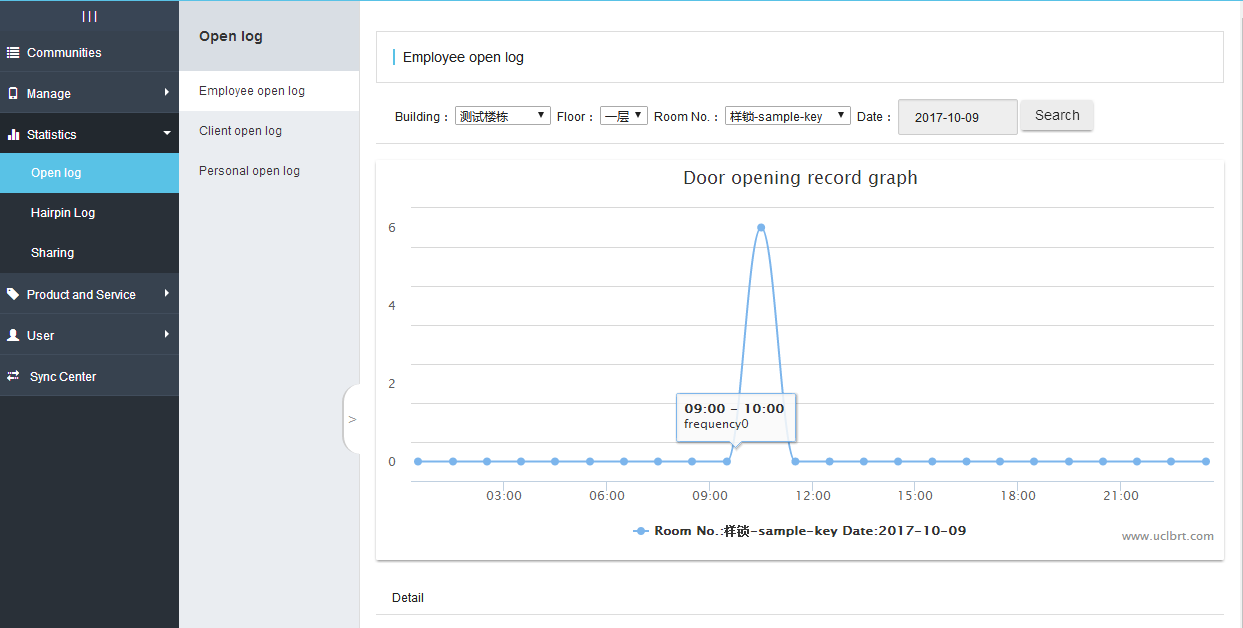Click the Date input field
Screen dimensions: 1243x628
[957, 117]
